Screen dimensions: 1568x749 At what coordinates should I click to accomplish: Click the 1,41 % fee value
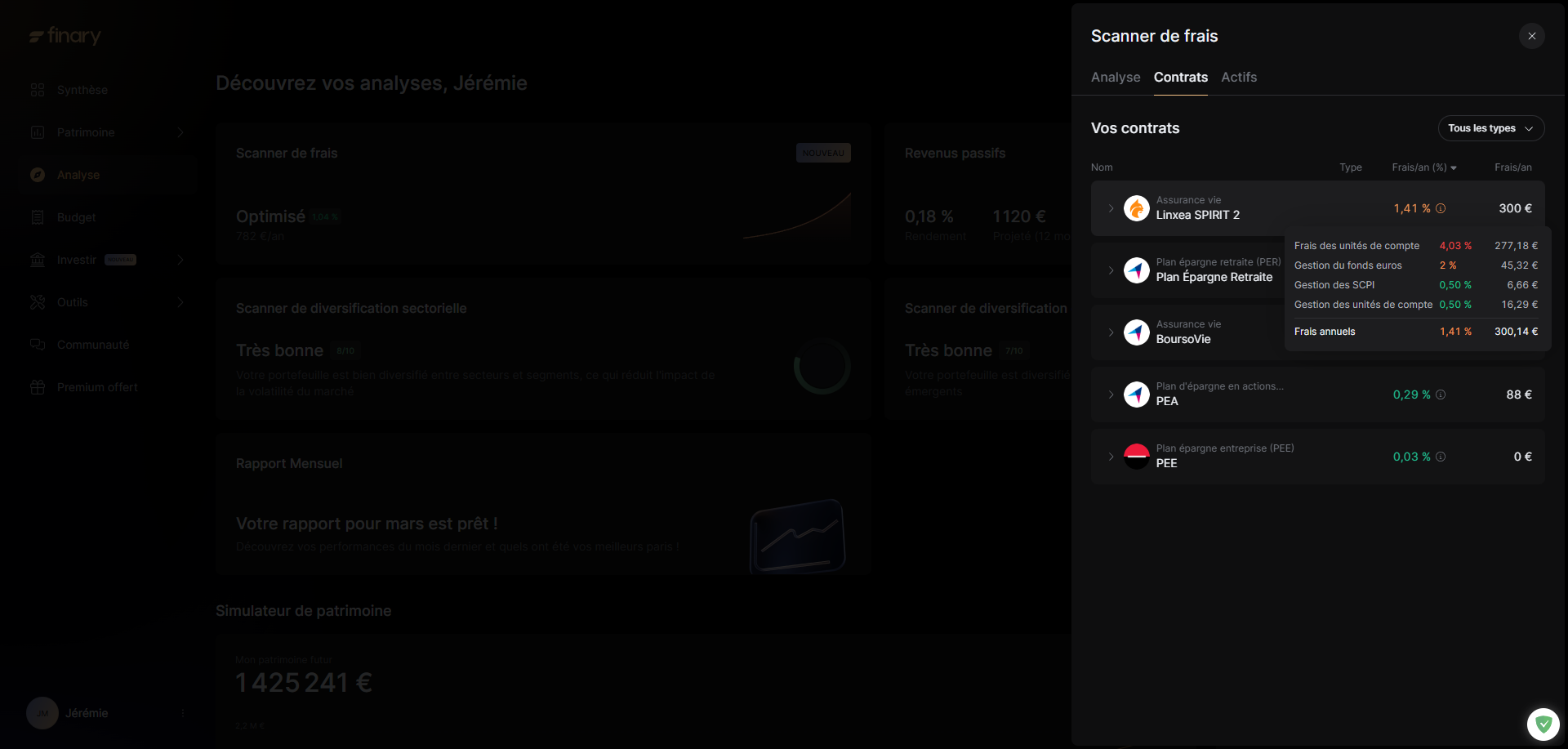click(x=1412, y=208)
